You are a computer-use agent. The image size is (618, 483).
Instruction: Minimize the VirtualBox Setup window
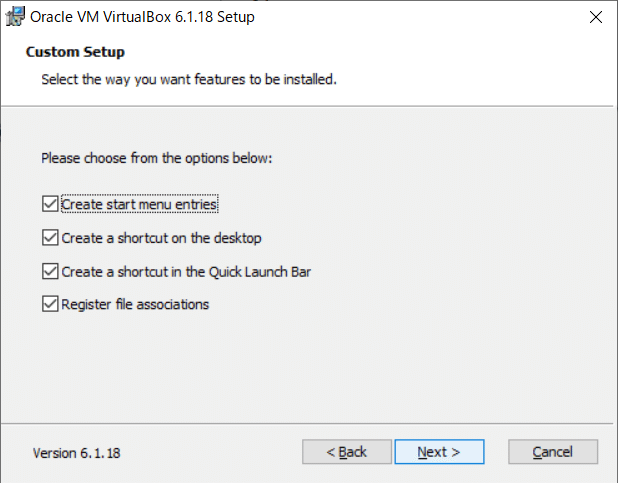[x=503, y=17]
